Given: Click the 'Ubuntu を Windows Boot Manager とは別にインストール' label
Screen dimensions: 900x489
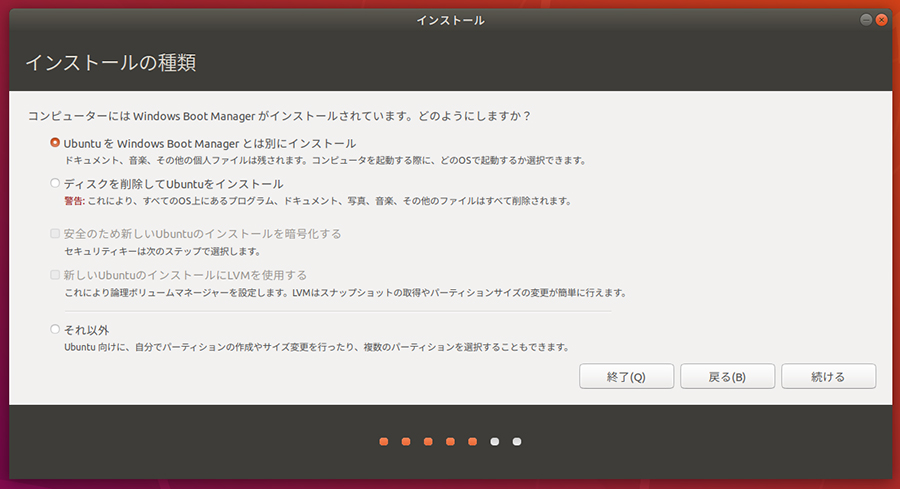Looking at the screenshot, I should point(210,143).
